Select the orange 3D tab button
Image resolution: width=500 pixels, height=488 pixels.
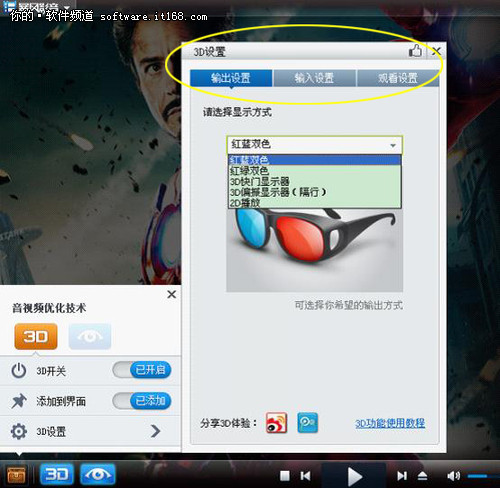pos(36,336)
